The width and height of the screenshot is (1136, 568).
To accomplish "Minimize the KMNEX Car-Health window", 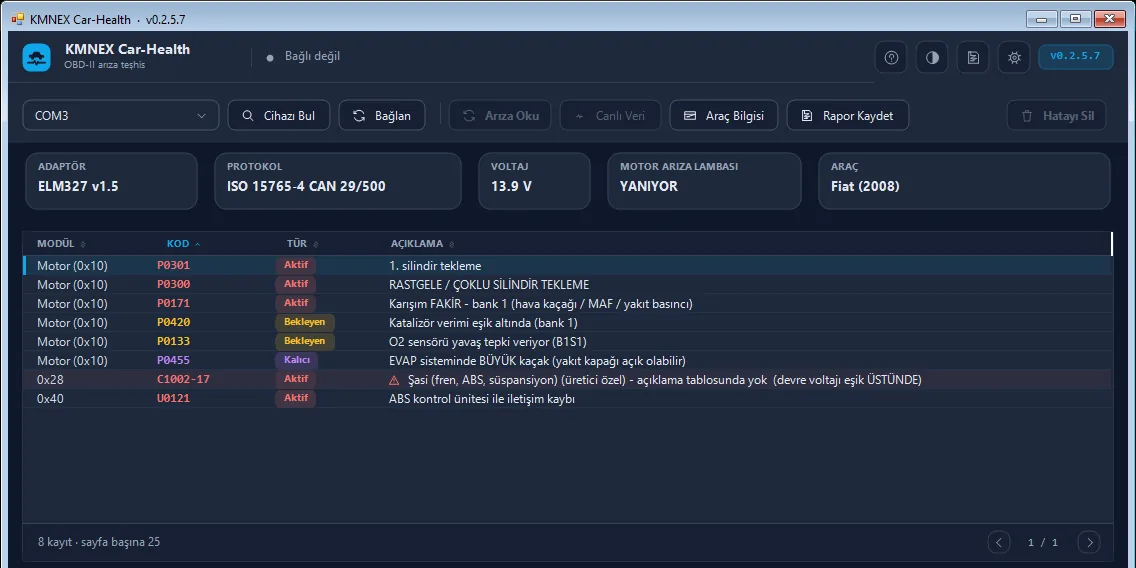I will pyautogui.click(x=1043, y=19).
